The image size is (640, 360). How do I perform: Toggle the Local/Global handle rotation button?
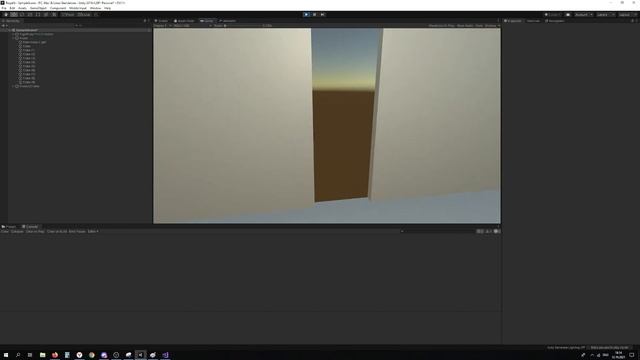[x=84, y=15]
